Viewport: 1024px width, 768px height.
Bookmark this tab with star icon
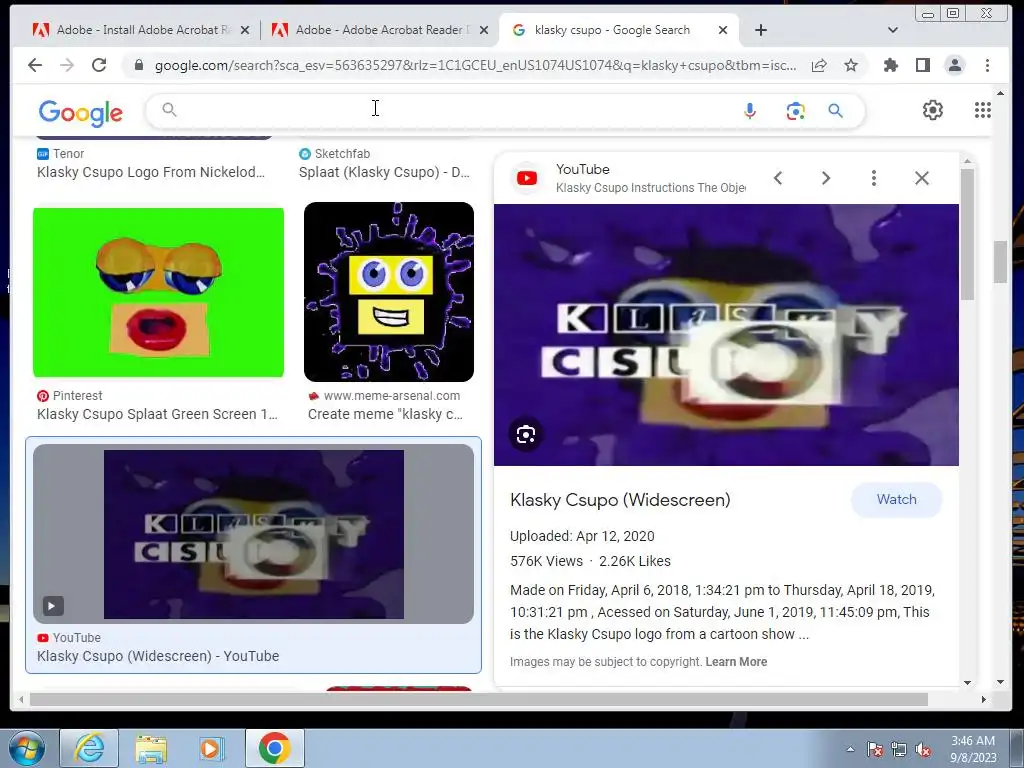pos(850,65)
